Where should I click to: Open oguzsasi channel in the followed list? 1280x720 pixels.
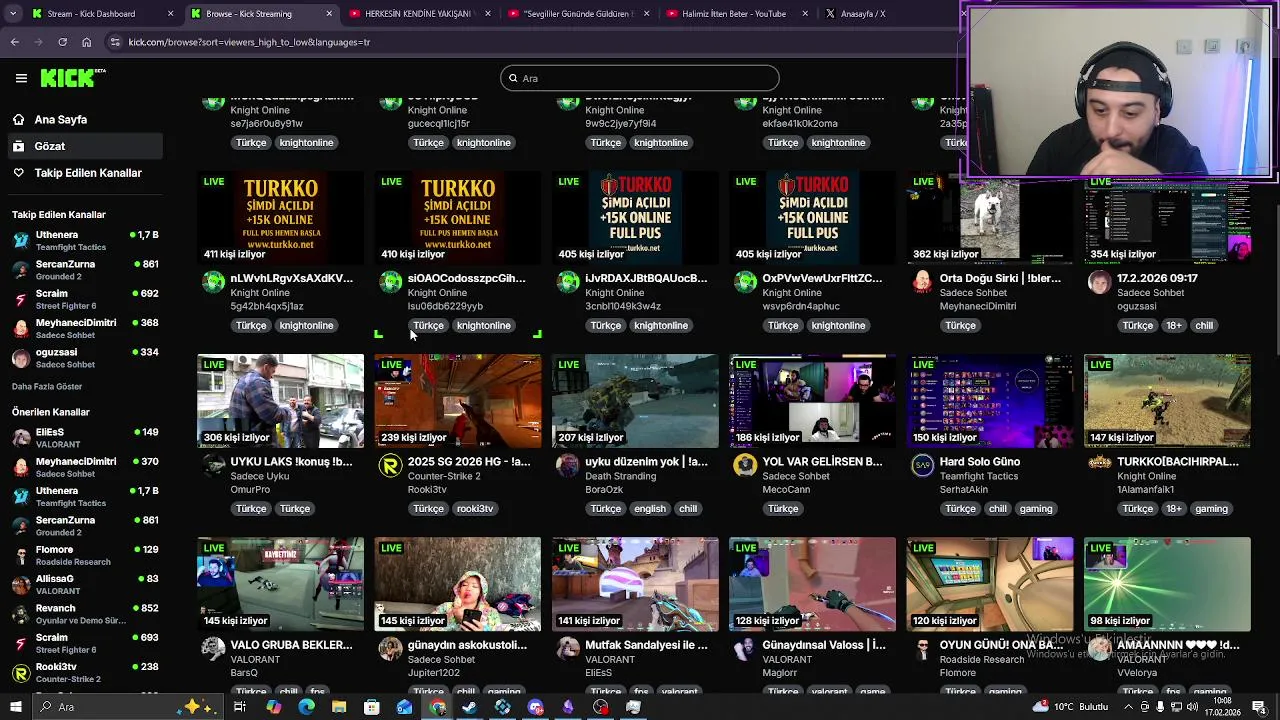click(x=85, y=358)
